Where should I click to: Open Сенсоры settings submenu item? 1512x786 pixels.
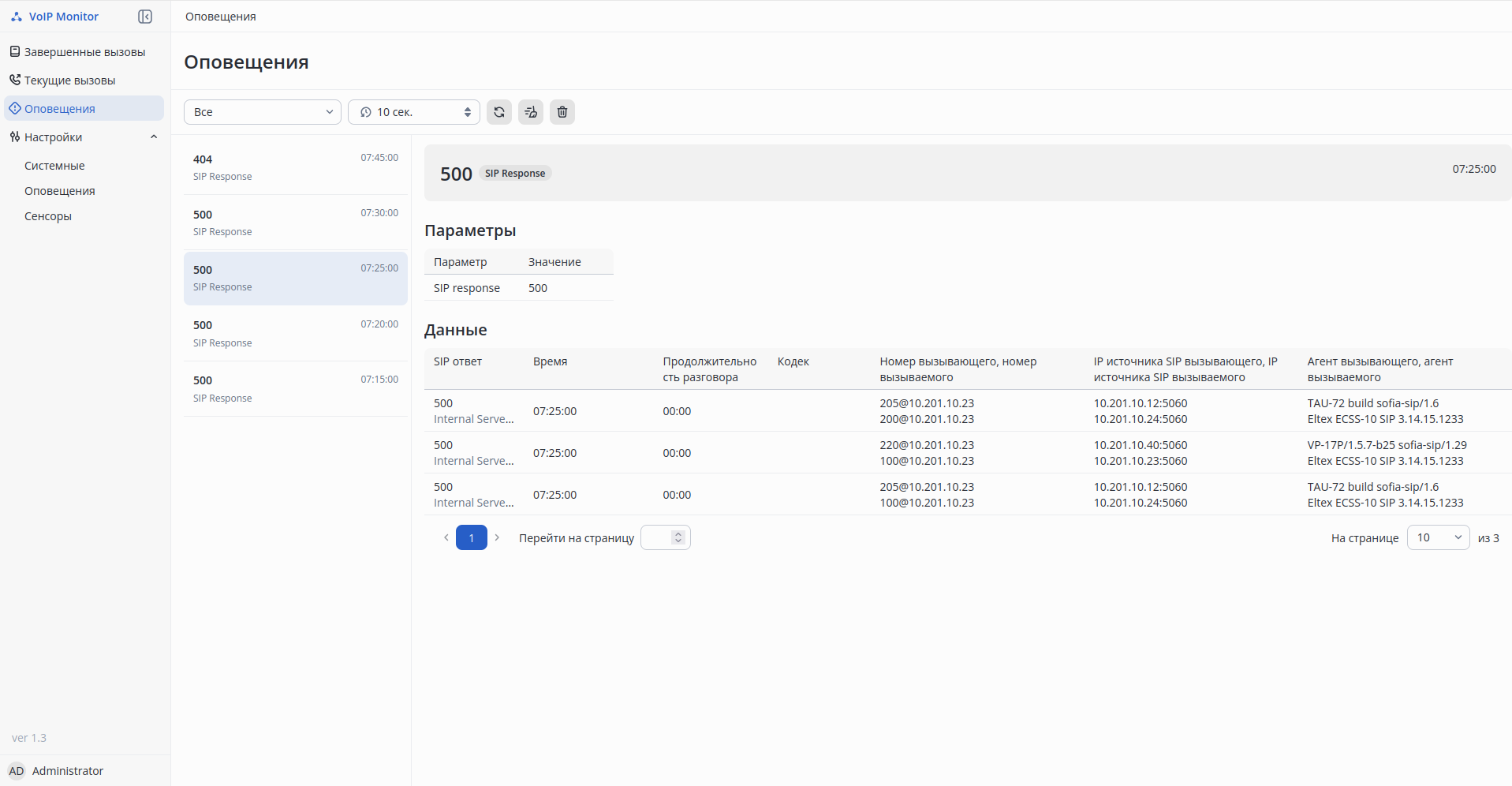[x=48, y=216]
